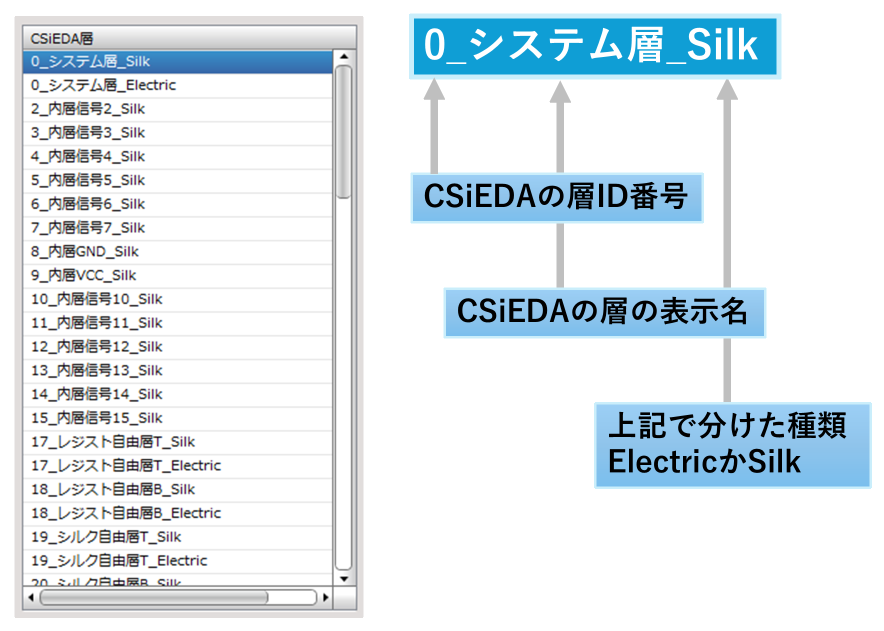Choose the 2_内層信号2_Silk entry
This screenshot has height=631, width=884.
pos(178,109)
